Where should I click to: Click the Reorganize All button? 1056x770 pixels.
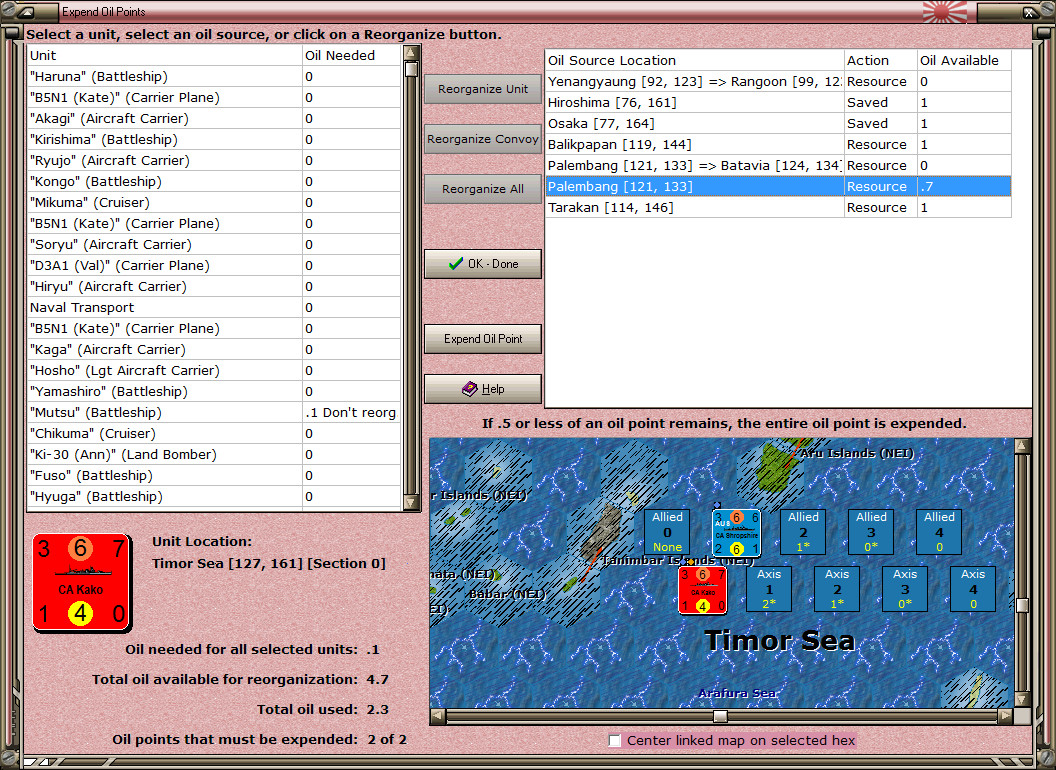click(x=483, y=189)
